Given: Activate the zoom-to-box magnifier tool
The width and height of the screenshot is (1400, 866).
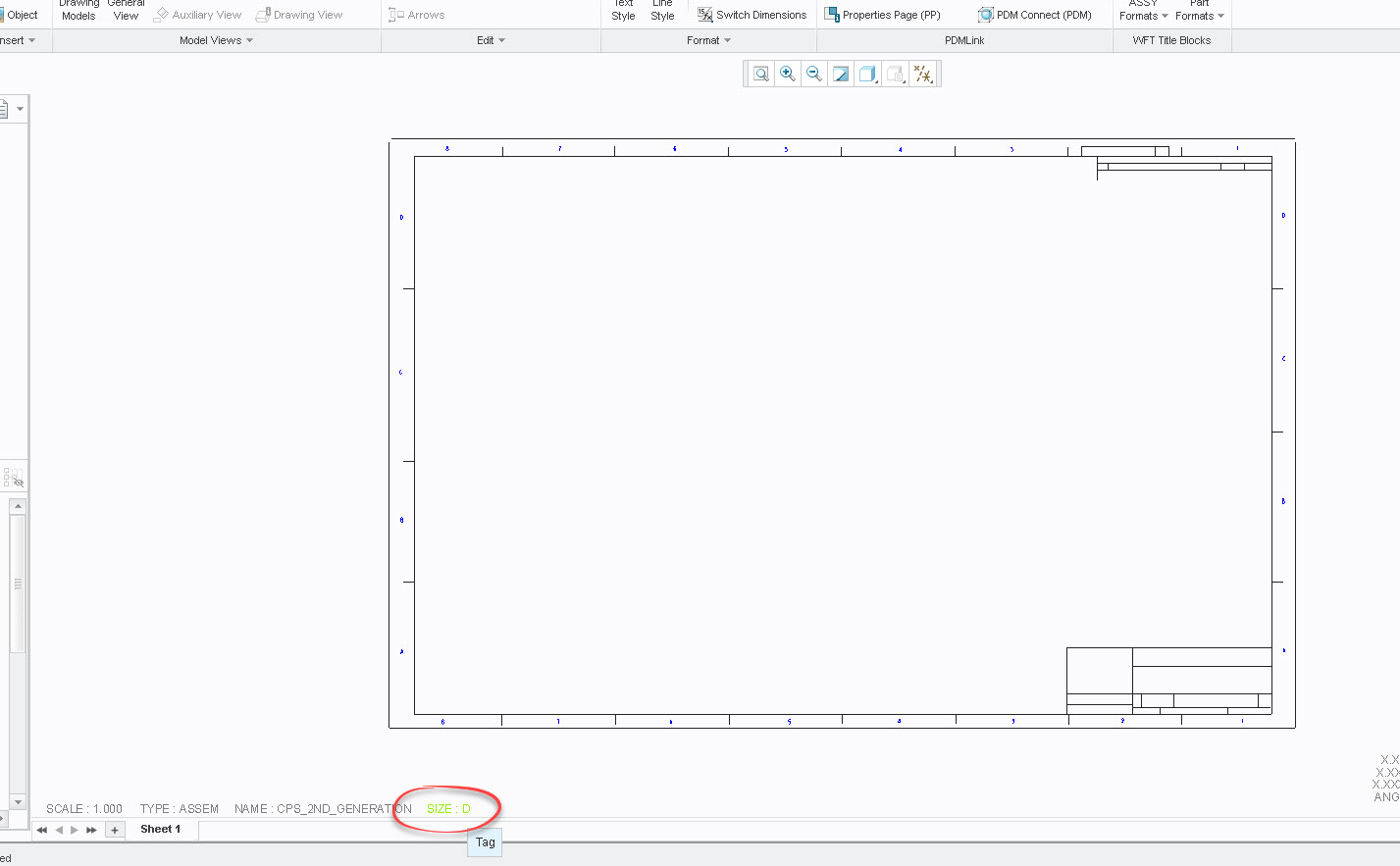Looking at the screenshot, I should coord(759,74).
